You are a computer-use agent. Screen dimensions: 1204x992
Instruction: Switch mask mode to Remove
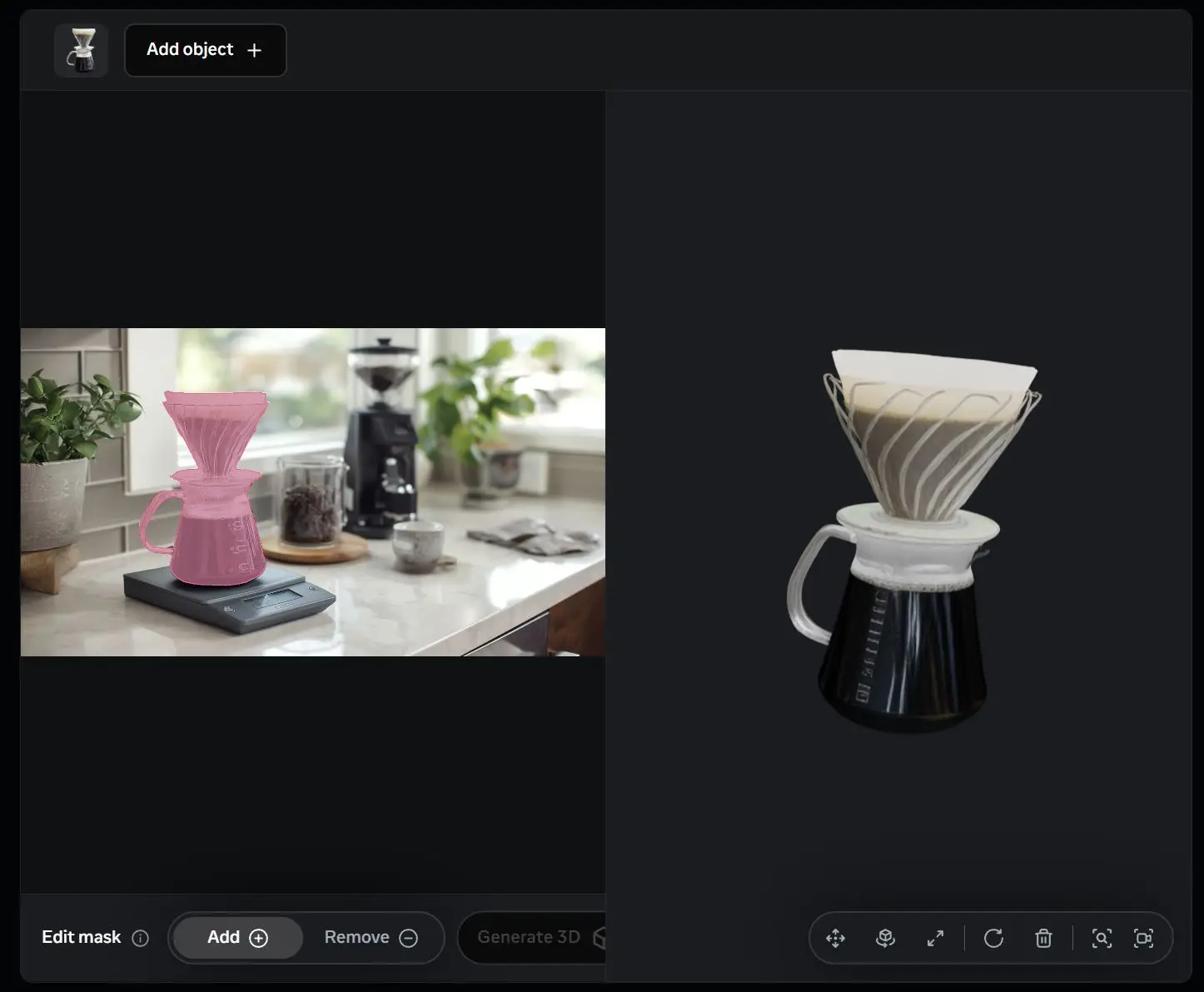point(371,938)
